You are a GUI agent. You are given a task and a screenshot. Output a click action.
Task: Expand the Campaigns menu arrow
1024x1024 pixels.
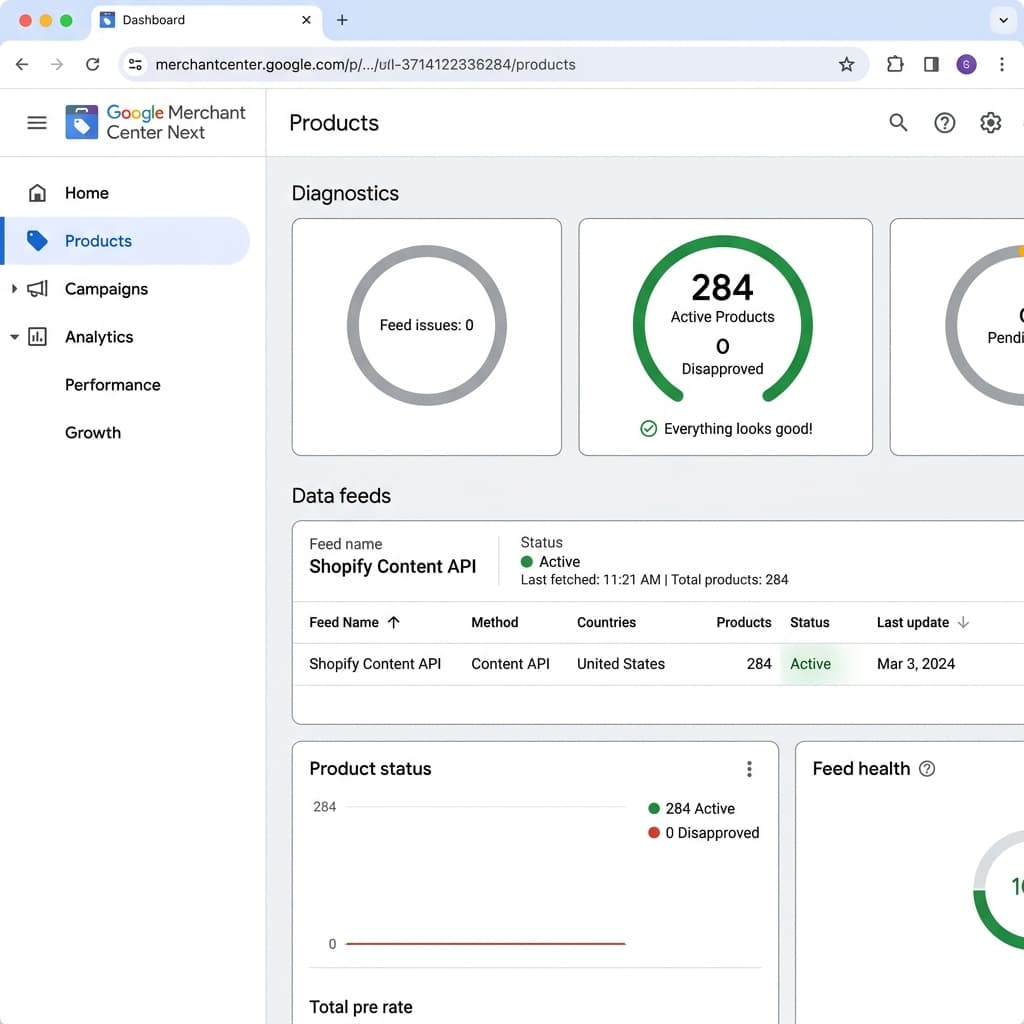coord(14,289)
